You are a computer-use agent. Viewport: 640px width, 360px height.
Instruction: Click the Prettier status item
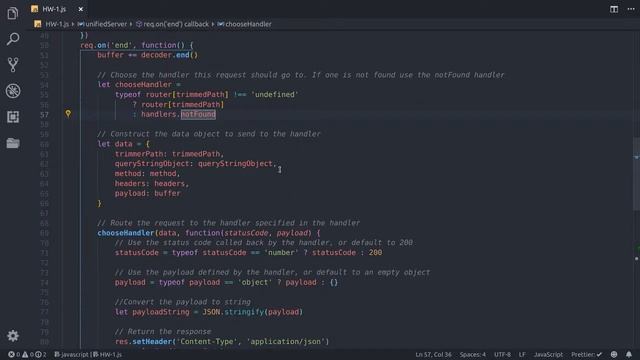click(586, 354)
